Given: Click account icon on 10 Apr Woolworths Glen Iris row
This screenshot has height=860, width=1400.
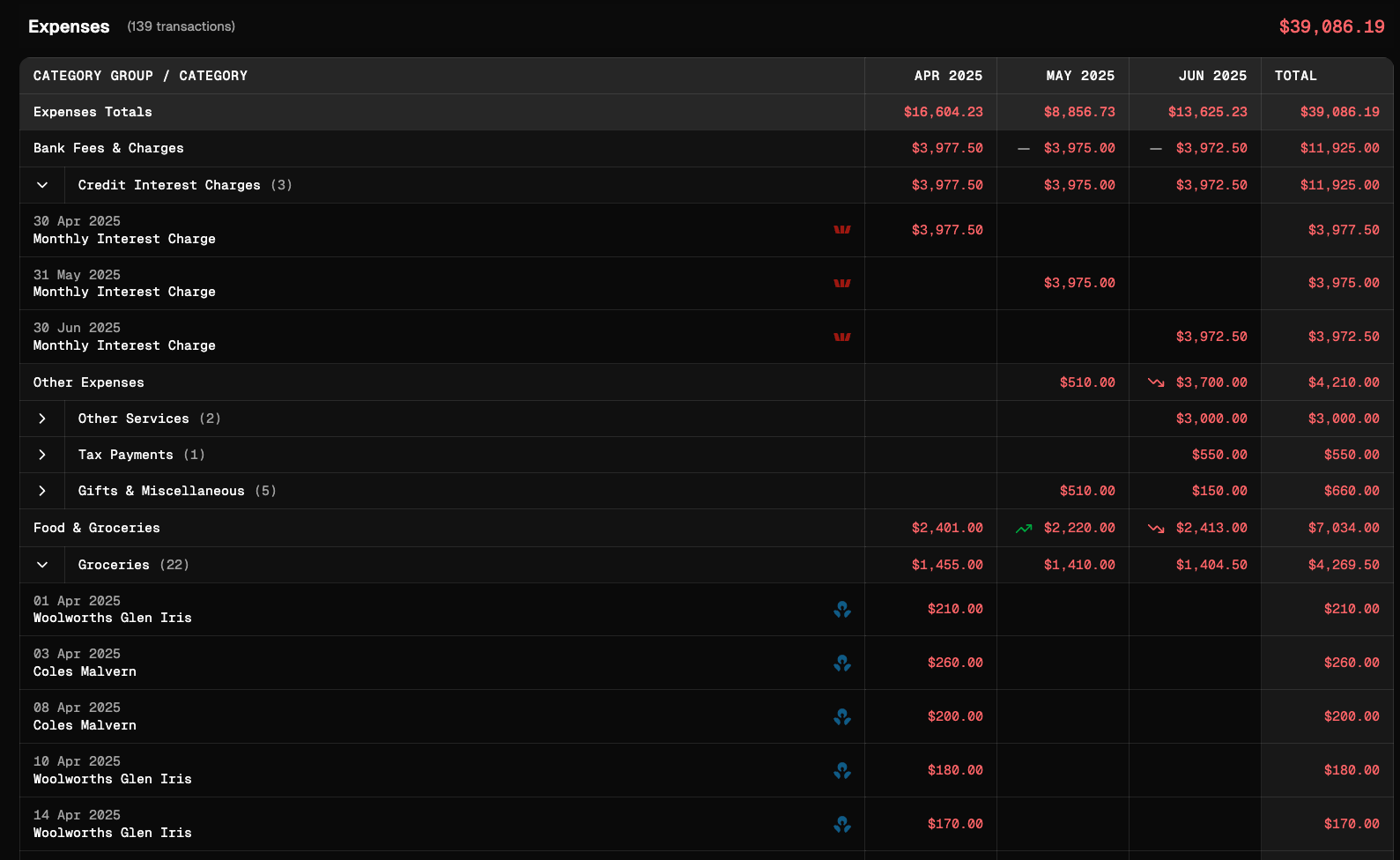Looking at the screenshot, I should pyautogui.click(x=842, y=771).
